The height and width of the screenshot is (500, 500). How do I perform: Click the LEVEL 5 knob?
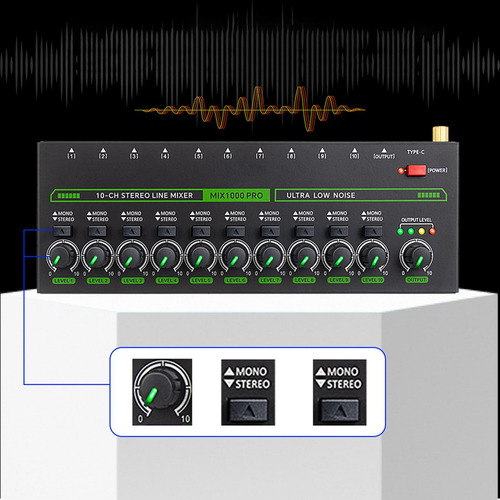click(201, 256)
